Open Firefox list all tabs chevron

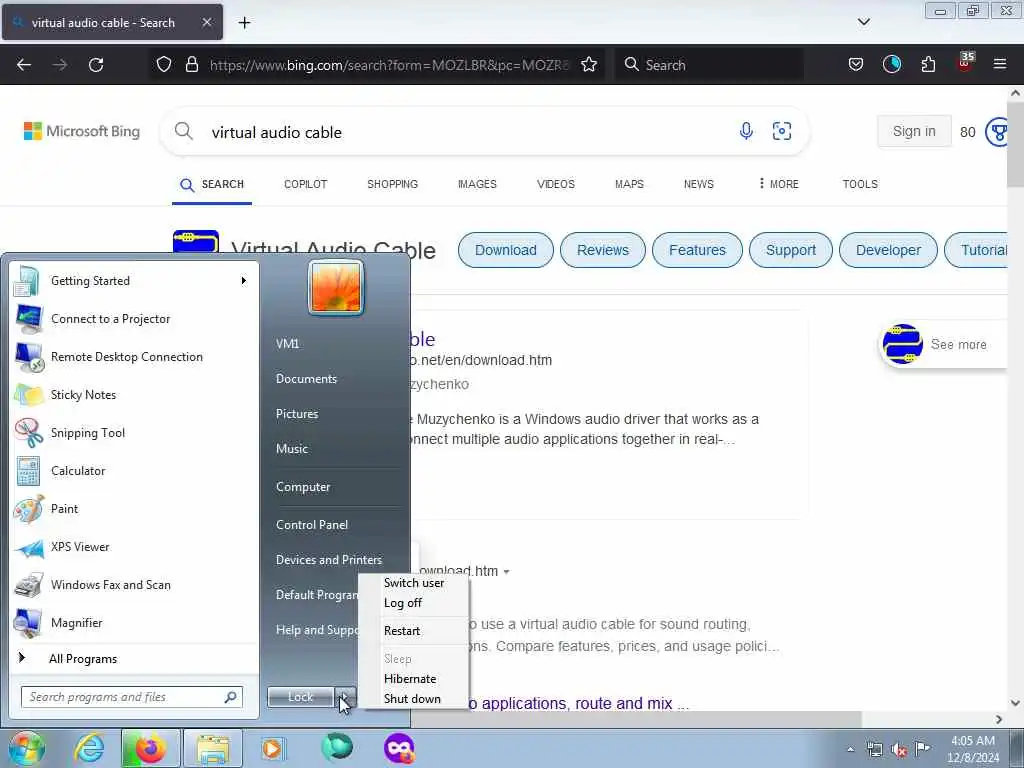click(x=863, y=22)
